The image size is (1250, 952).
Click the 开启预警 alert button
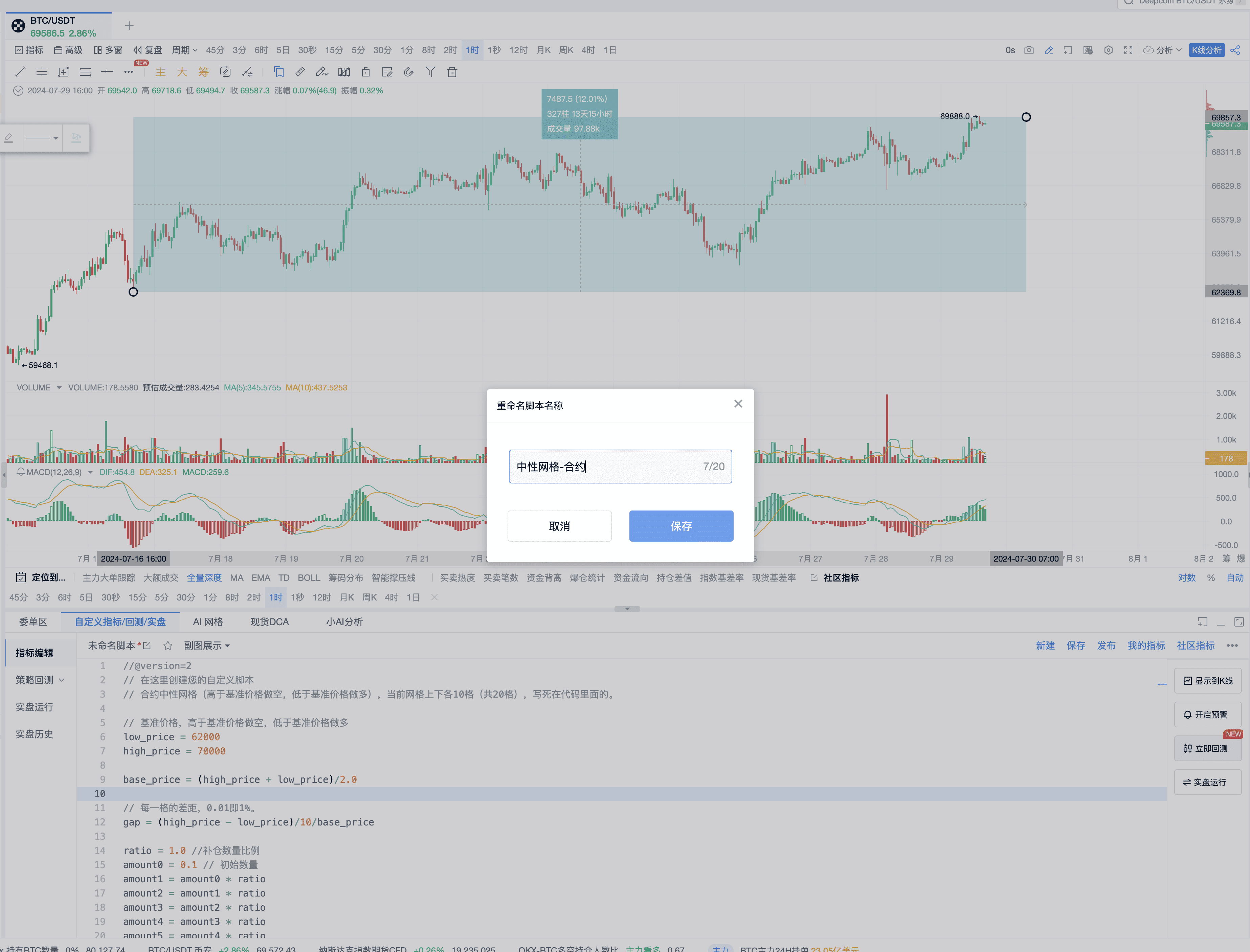tap(1207, 715)
